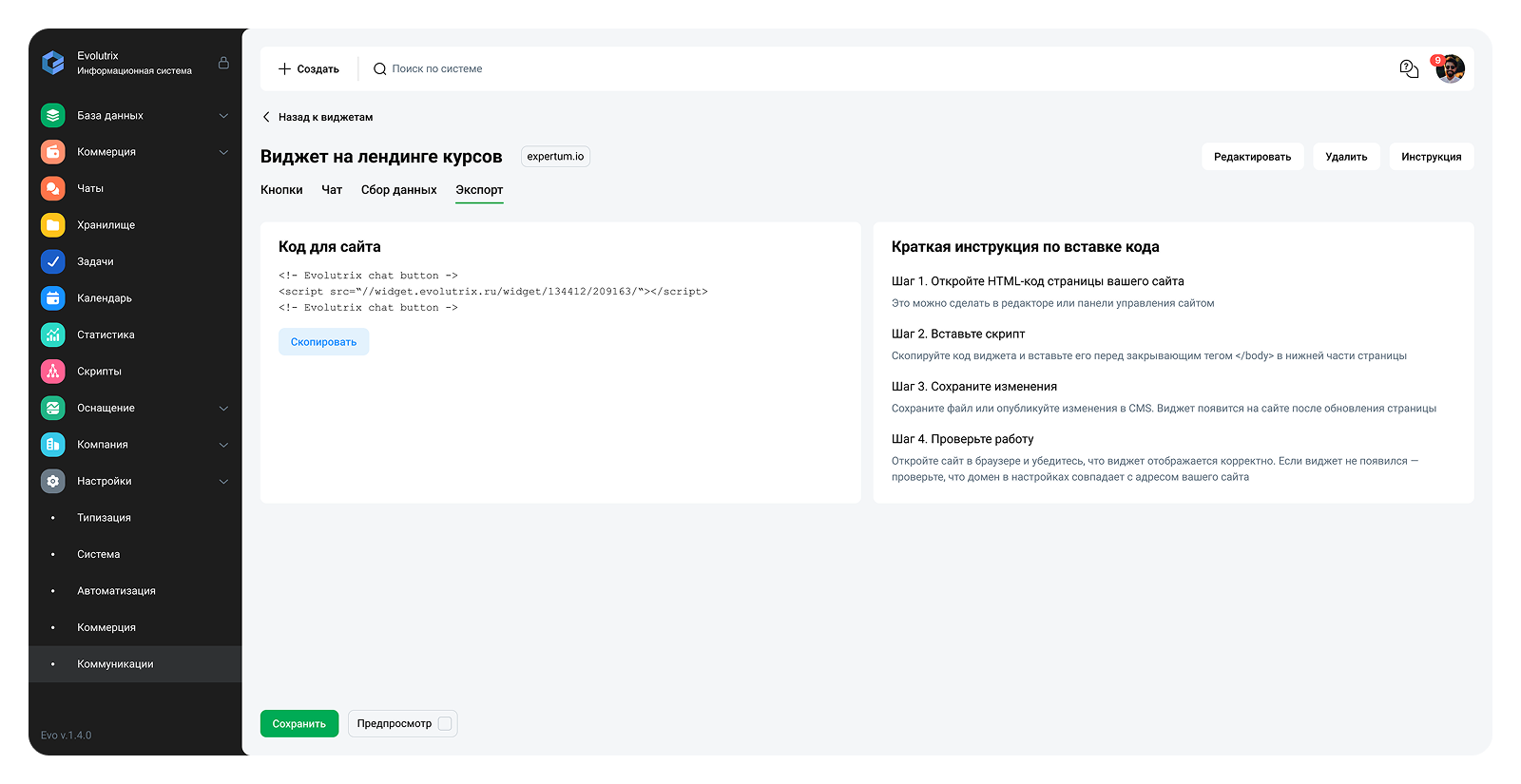The image size is (1521, 784).
Task: Open the user profile avatar
Action: click(1450, 68)
